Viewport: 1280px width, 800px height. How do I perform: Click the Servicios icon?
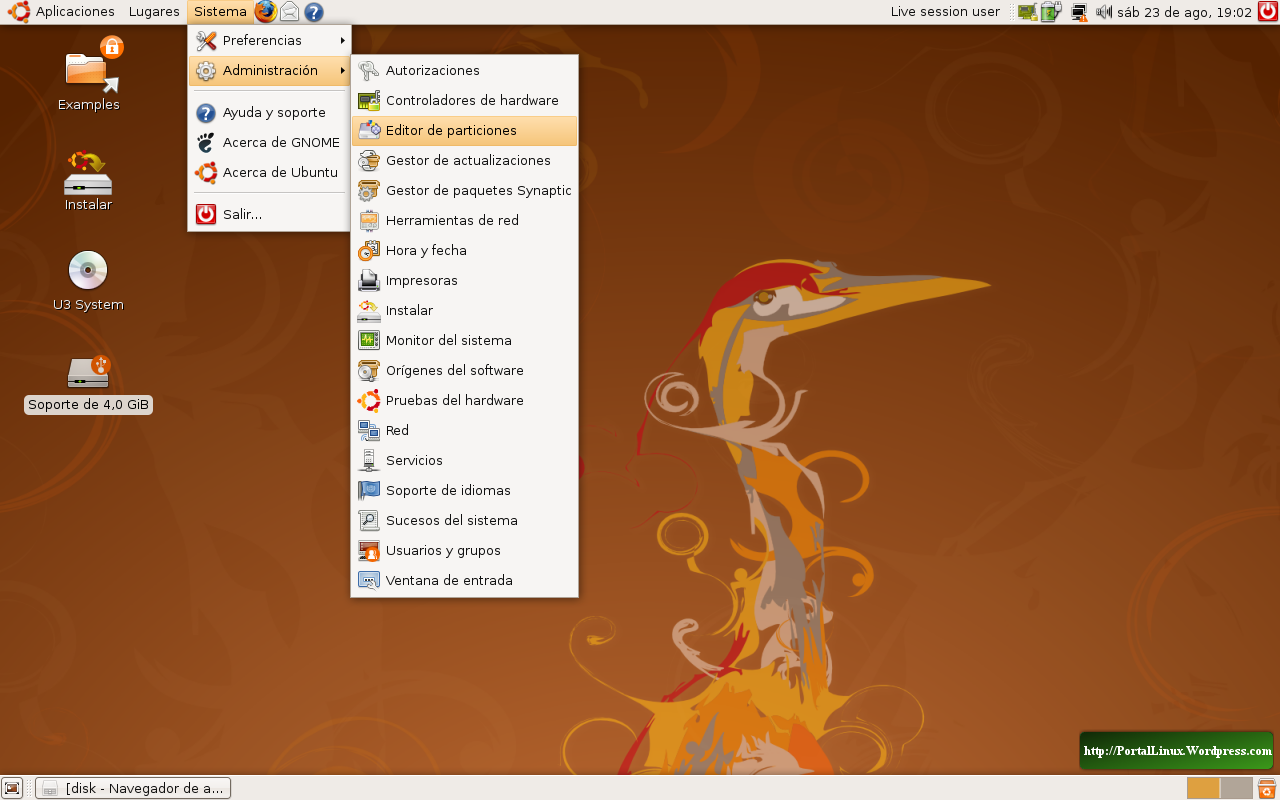369,461
